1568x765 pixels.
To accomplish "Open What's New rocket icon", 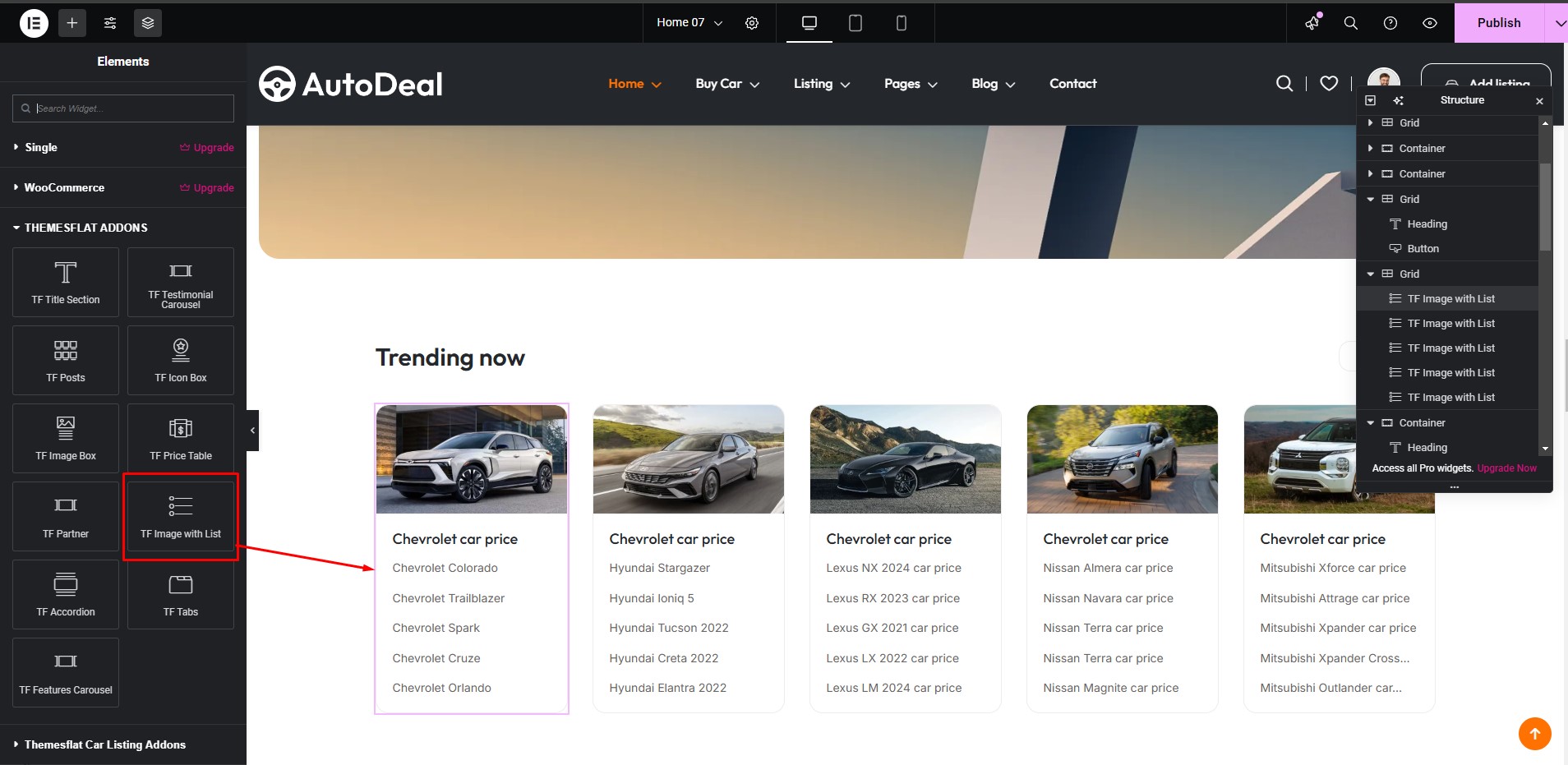I will tap(1312, 22).
